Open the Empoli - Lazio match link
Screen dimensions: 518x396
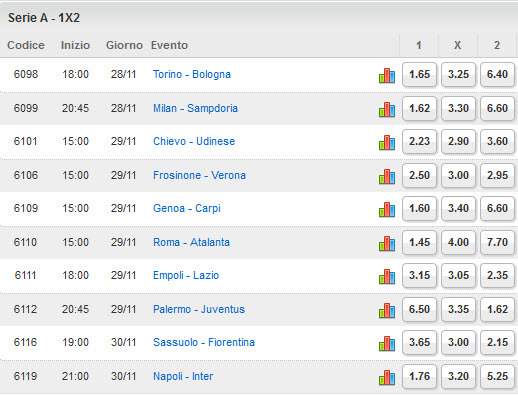click(186, 275)
